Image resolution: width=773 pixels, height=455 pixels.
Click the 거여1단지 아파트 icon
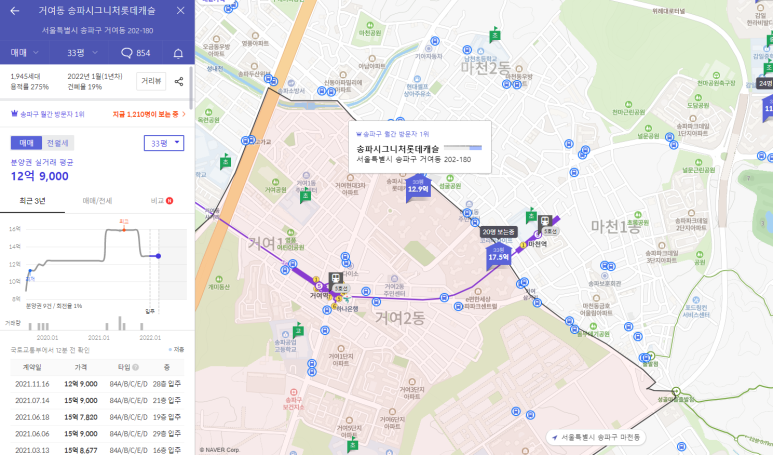[341, 349]
